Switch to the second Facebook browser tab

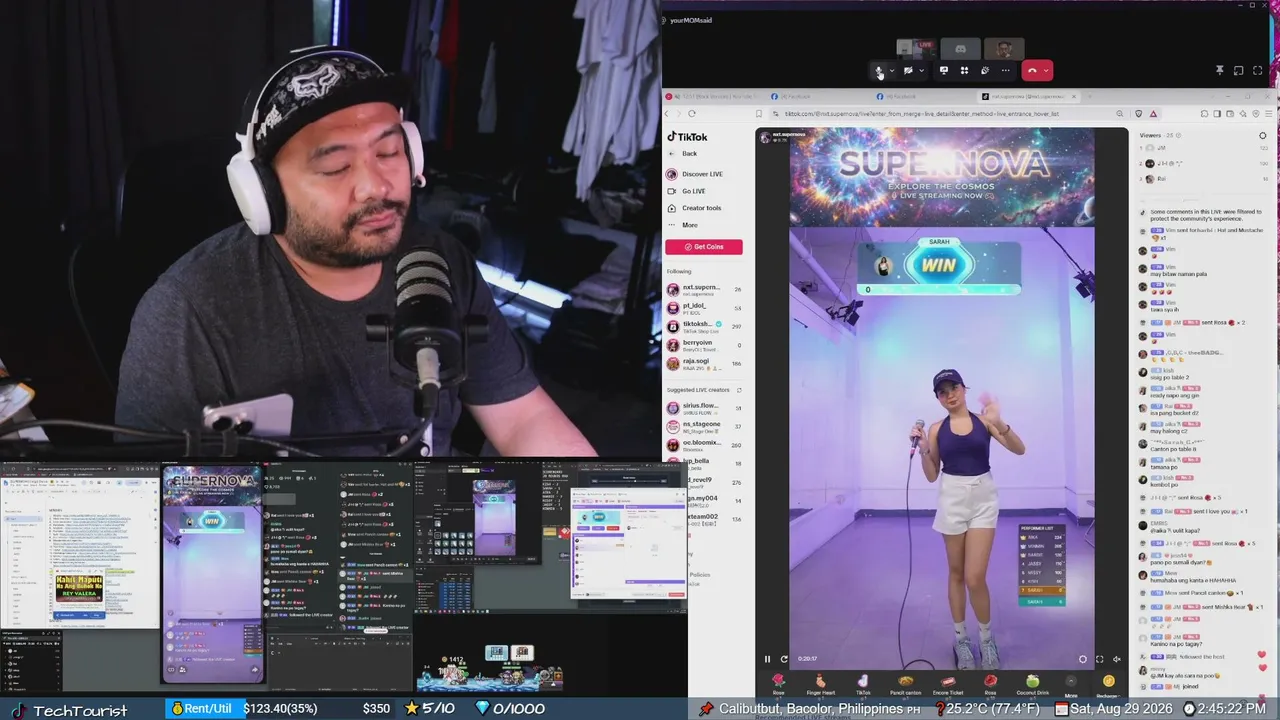922,97
